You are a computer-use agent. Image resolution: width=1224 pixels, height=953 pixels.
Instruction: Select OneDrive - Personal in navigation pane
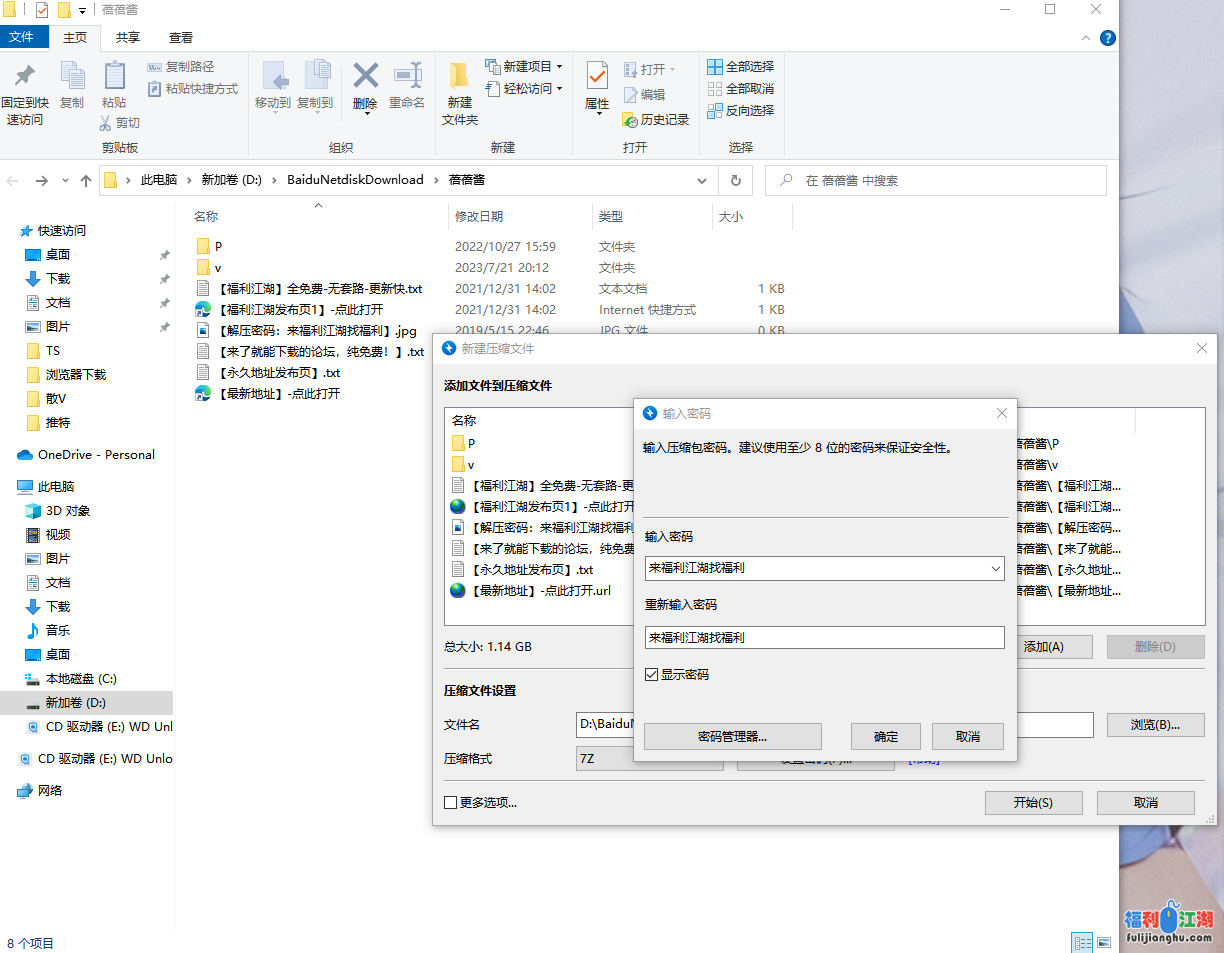click(x=96, y=454)
